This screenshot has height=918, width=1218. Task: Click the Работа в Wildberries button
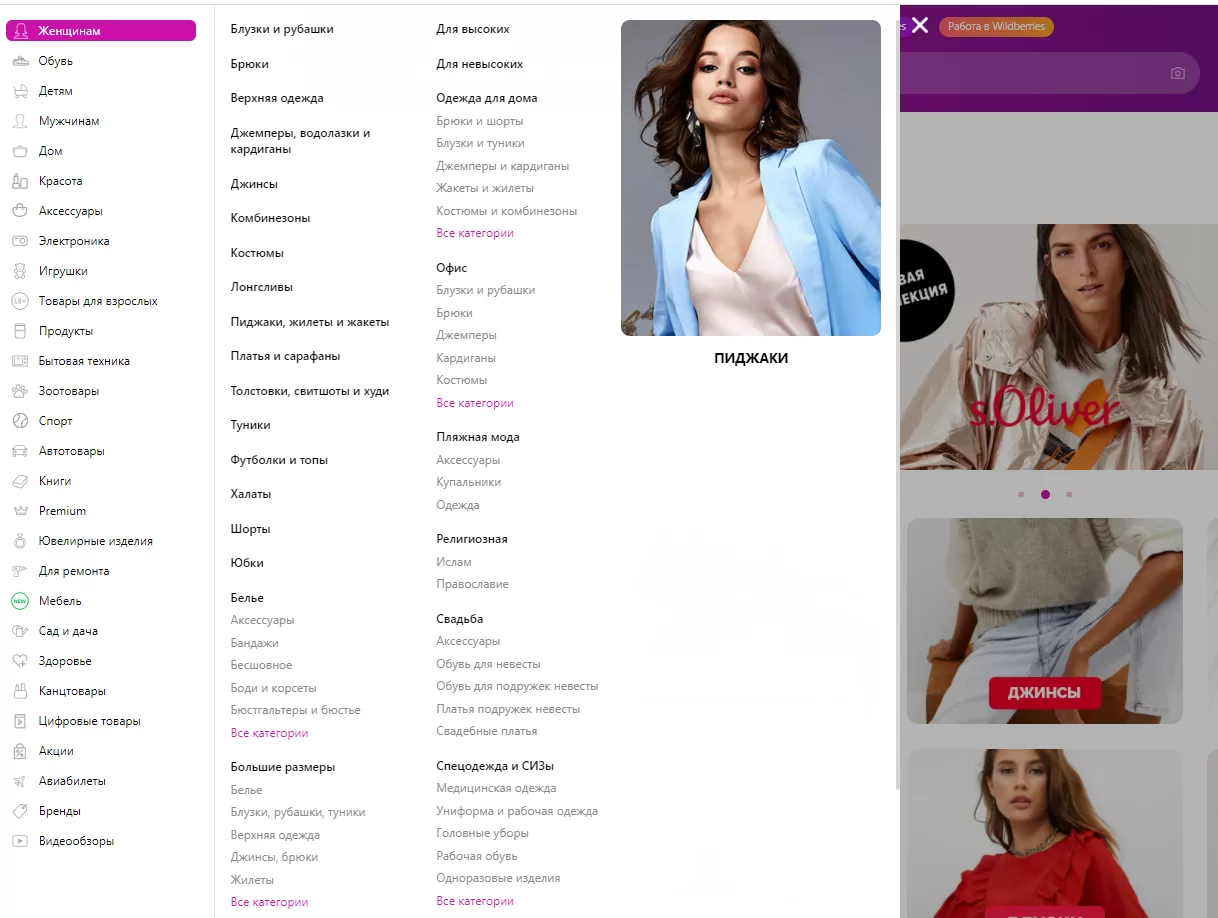tap(996, 26)
